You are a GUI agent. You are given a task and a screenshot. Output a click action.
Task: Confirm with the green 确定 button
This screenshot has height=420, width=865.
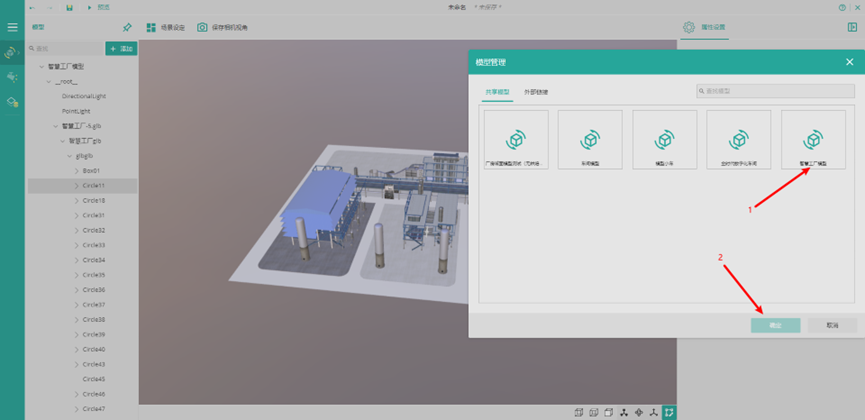pos(776,326)
